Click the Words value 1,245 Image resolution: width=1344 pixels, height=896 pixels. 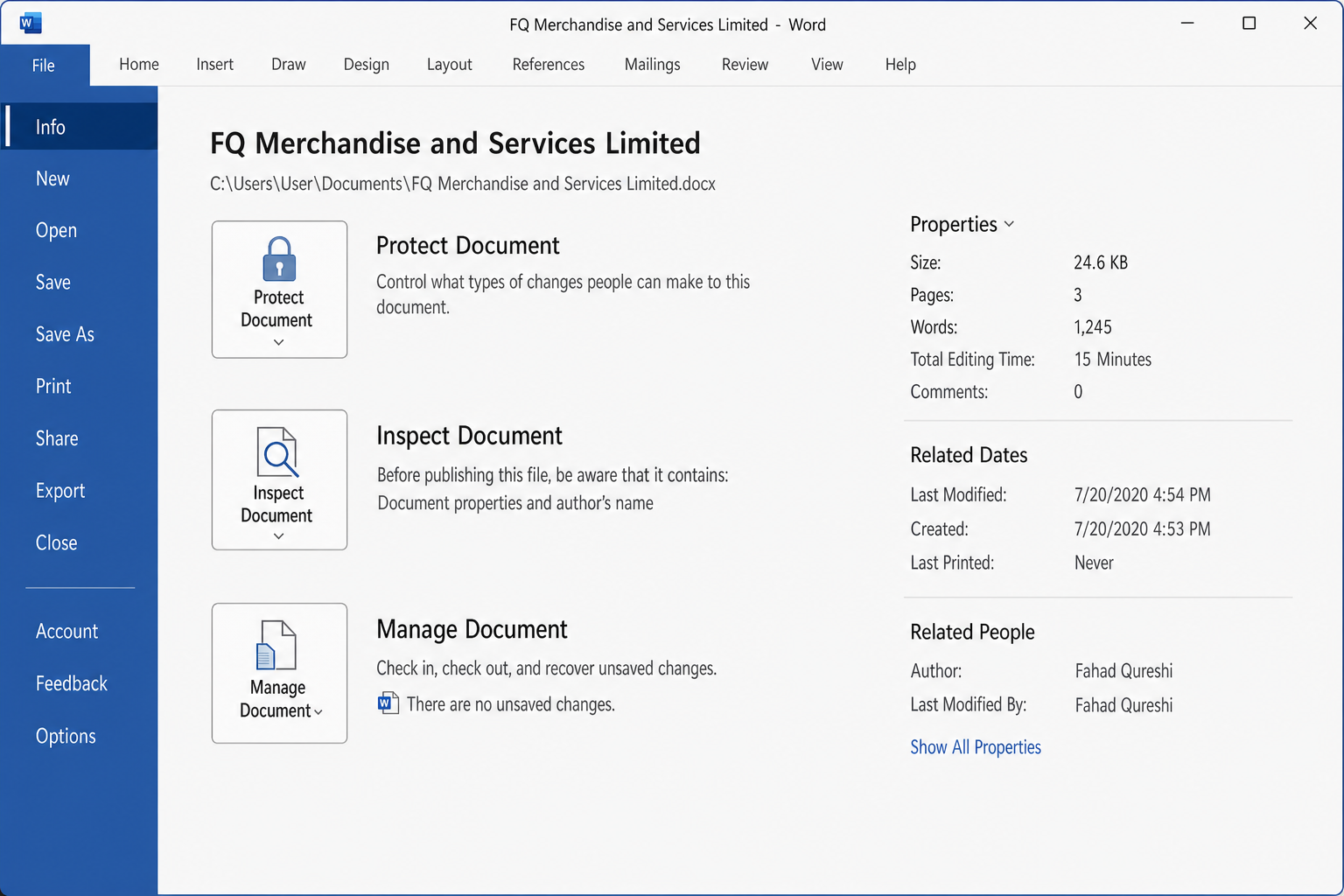(1093, 327)
